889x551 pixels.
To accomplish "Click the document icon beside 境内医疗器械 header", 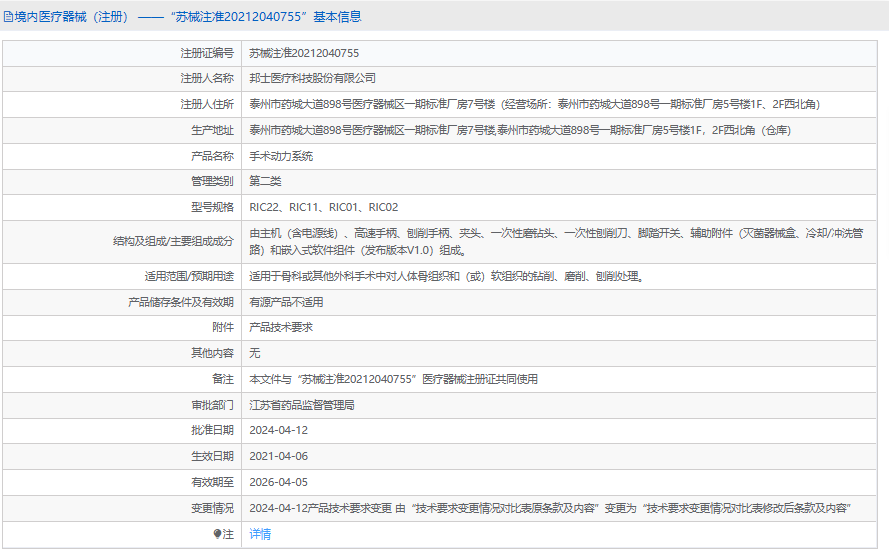I will [x=9, y=17].
